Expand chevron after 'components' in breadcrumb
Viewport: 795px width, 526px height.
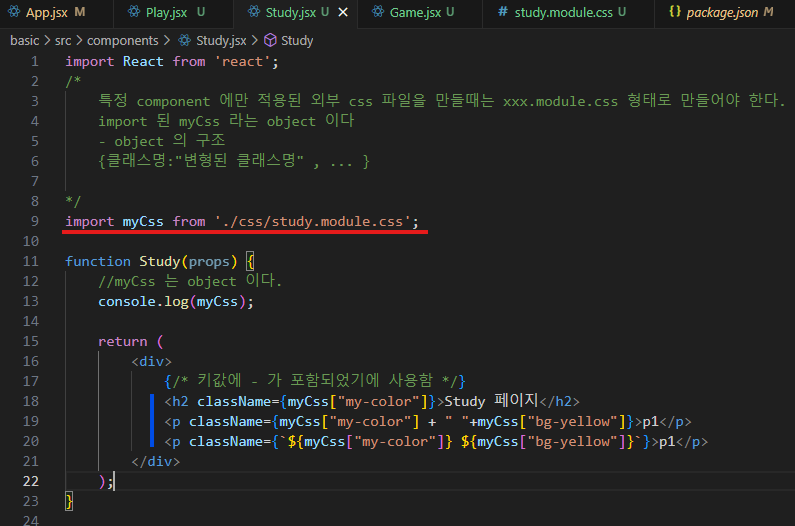tap(166, 41)
